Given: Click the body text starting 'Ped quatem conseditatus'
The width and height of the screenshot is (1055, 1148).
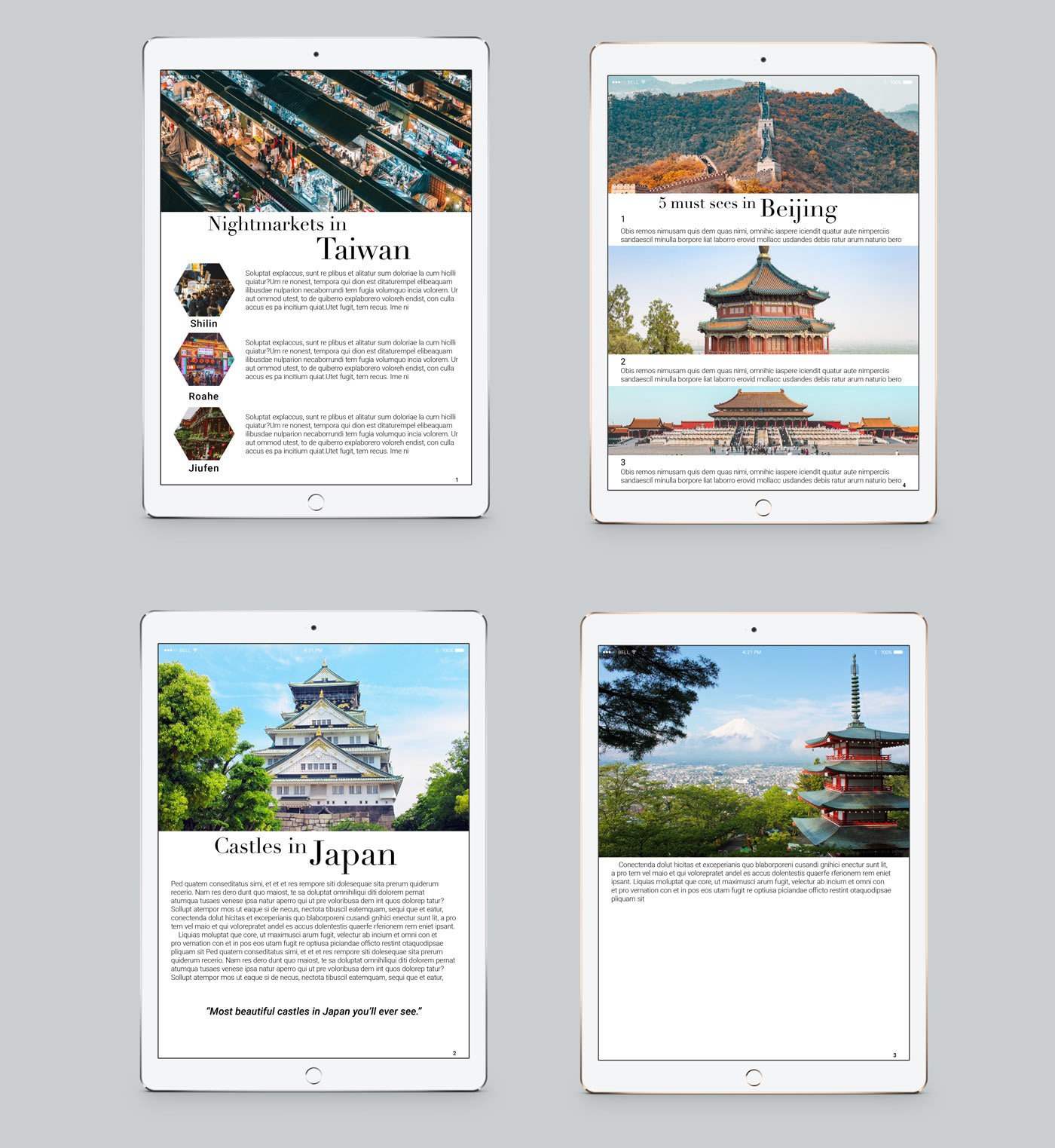Looking at the screenshot, I should point(313,930).
